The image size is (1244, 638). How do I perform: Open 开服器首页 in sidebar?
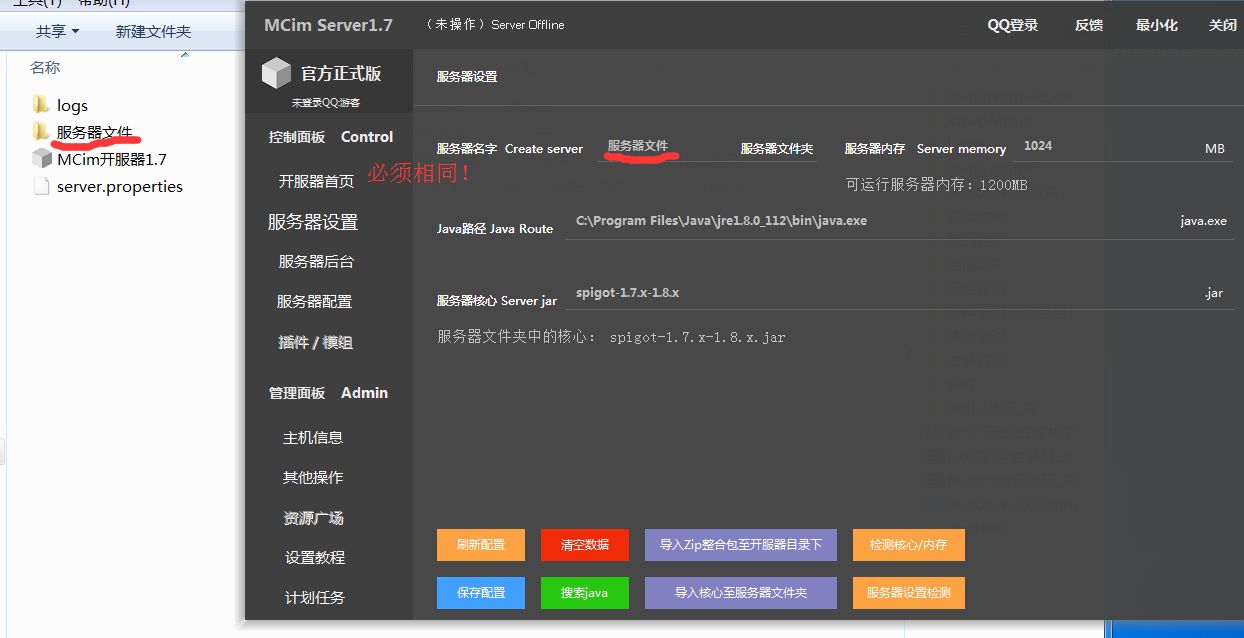pyautogui.click(x=316, y=181)
